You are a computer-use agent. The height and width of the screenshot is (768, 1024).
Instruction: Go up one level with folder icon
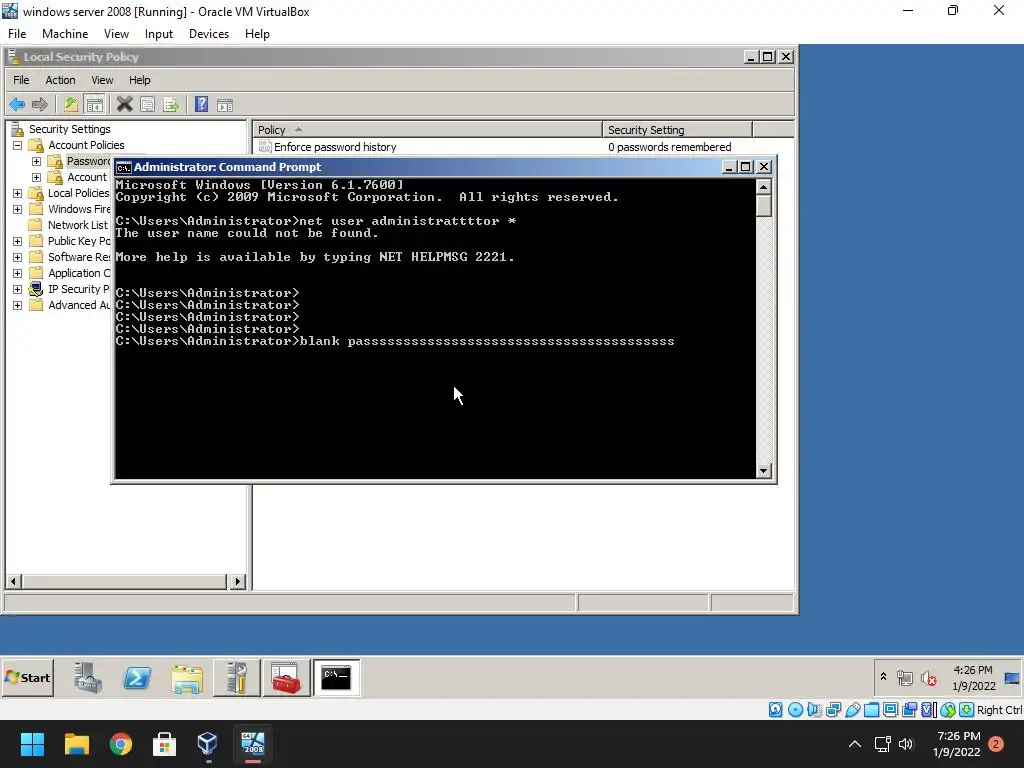[x=71, y=104]
